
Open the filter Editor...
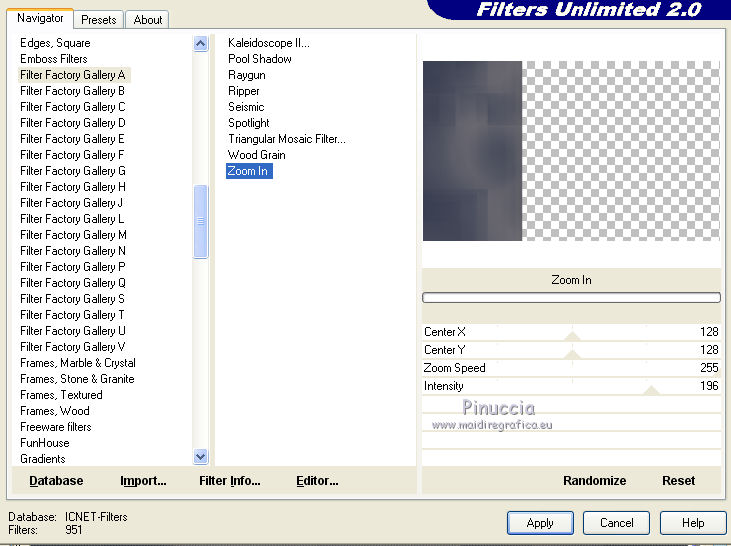click(x=317, y=481)
